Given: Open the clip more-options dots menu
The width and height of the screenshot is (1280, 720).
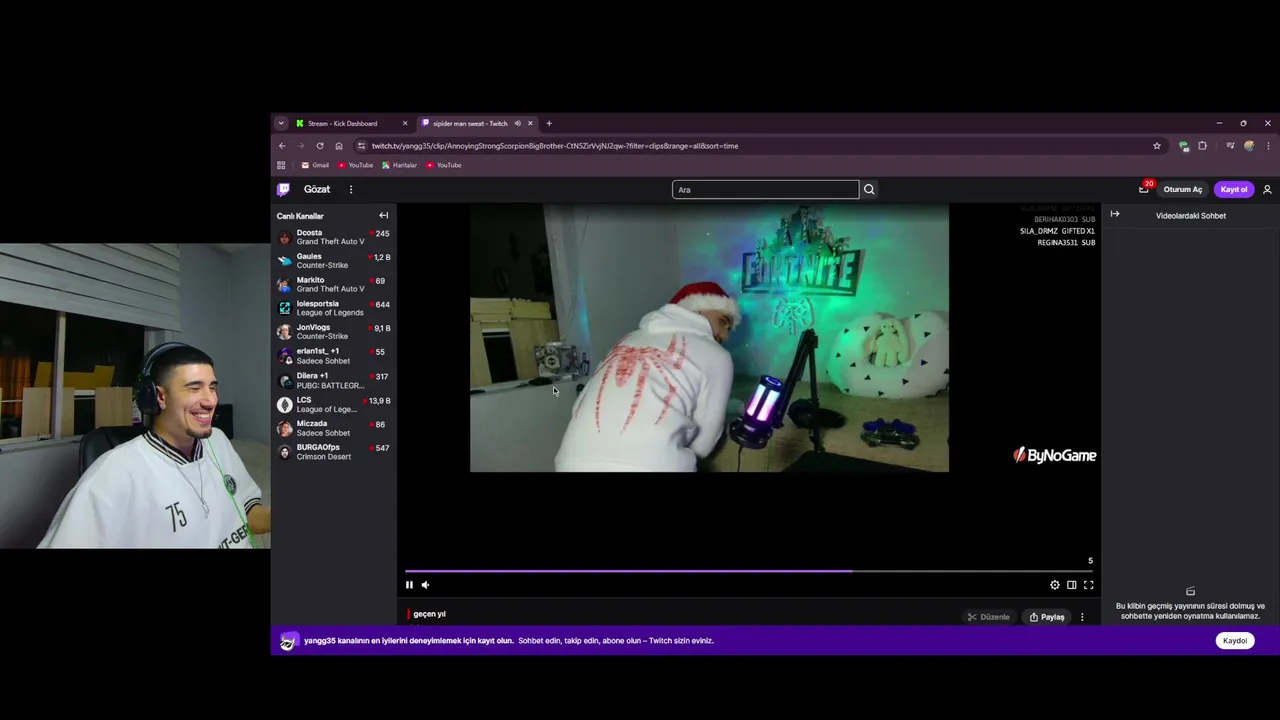Looking at the screenshot, I should coord(1082,617).
